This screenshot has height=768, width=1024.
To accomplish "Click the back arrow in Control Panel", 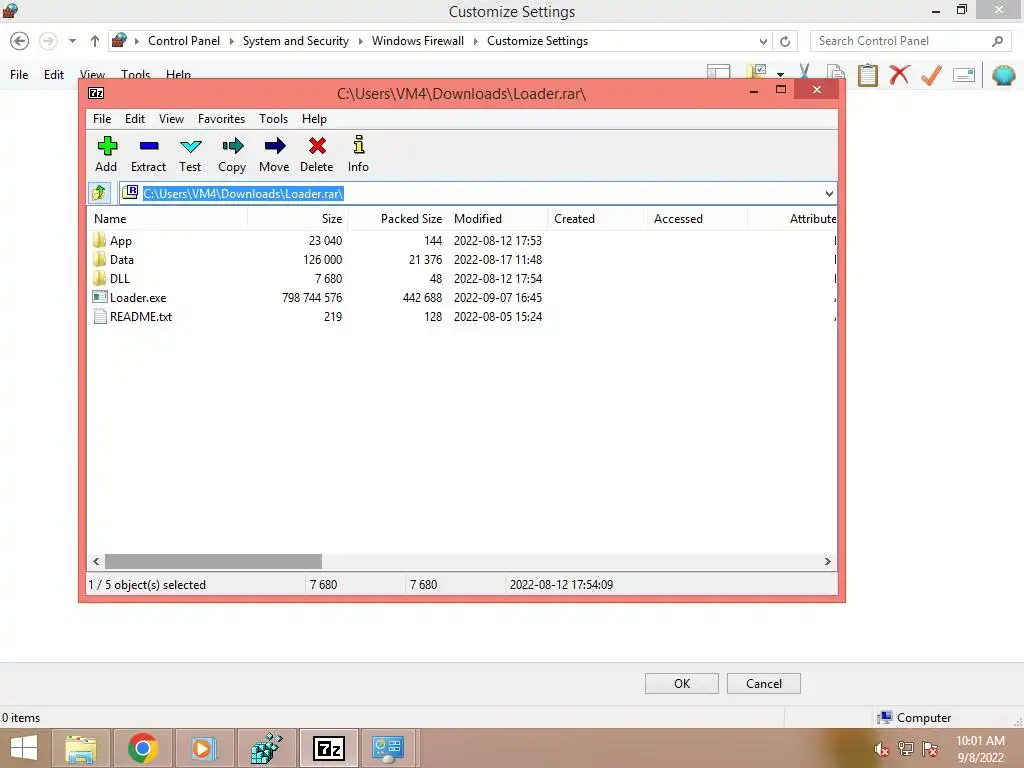I will [20, 41].
